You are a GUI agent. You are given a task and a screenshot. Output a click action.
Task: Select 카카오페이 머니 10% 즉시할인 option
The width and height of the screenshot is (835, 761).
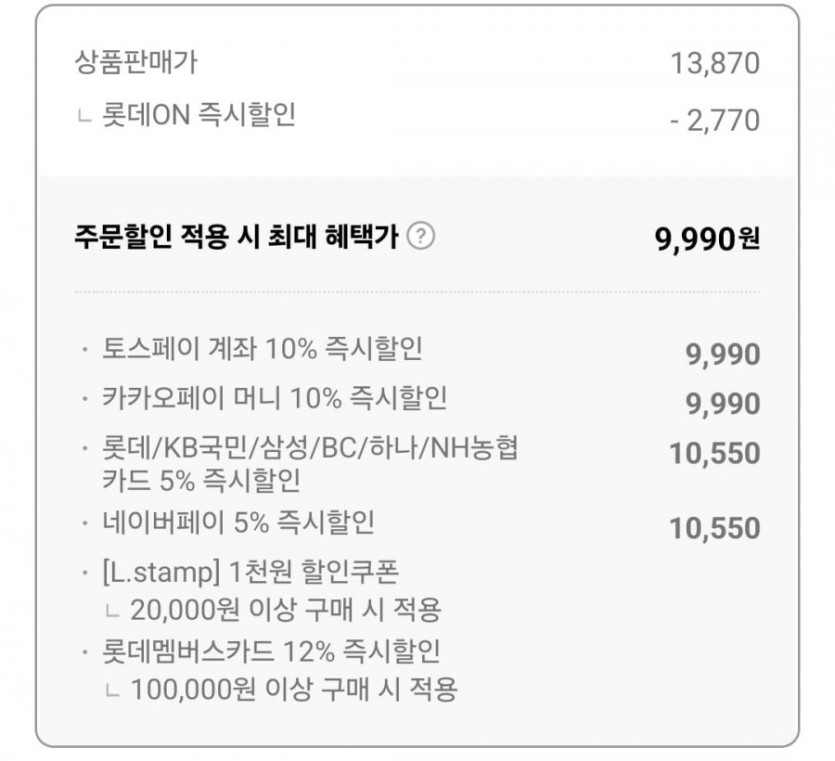pyautogui.click(x=274, y=399)
